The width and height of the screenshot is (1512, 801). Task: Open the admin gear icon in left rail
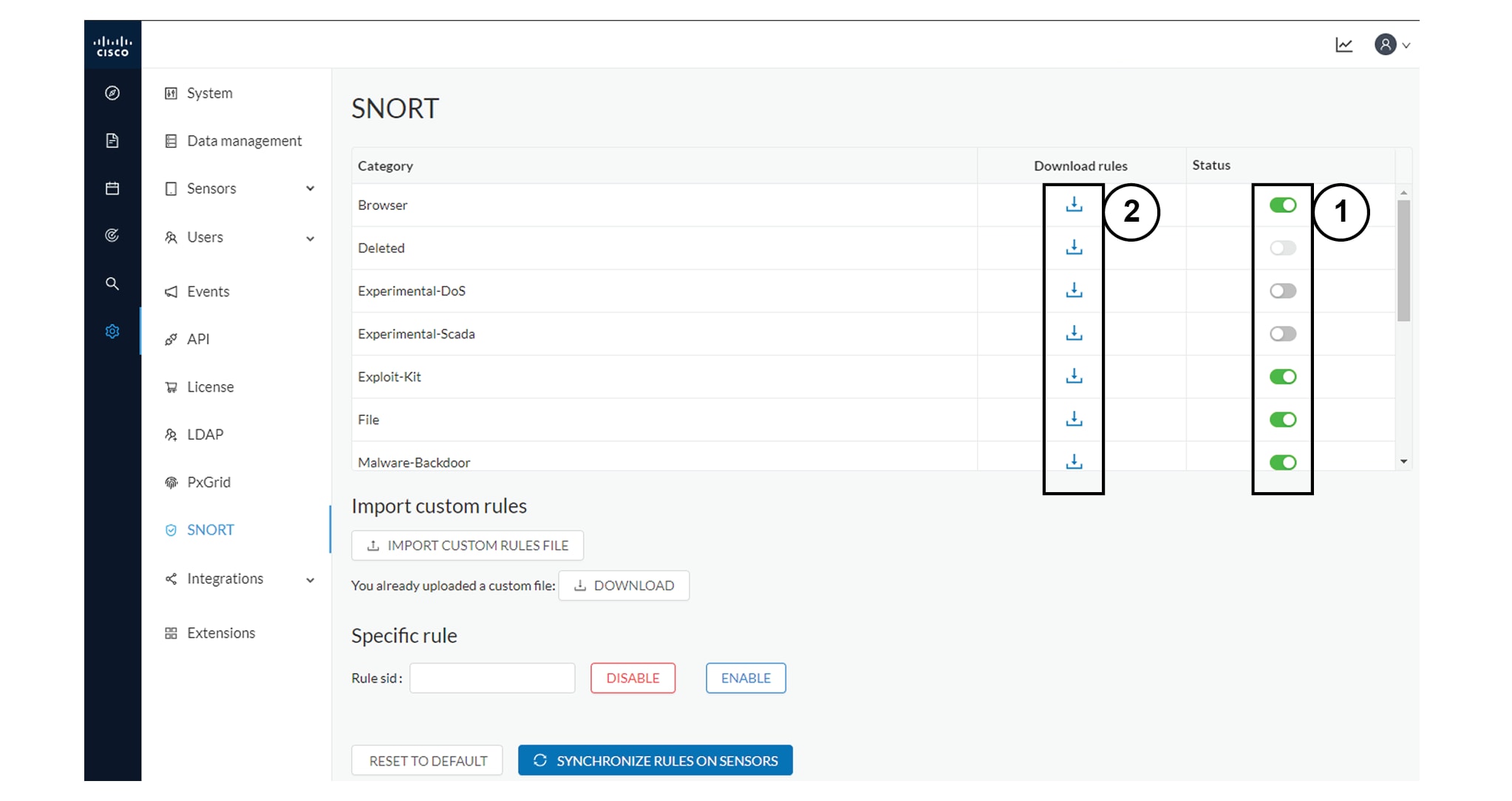point(112,331)
